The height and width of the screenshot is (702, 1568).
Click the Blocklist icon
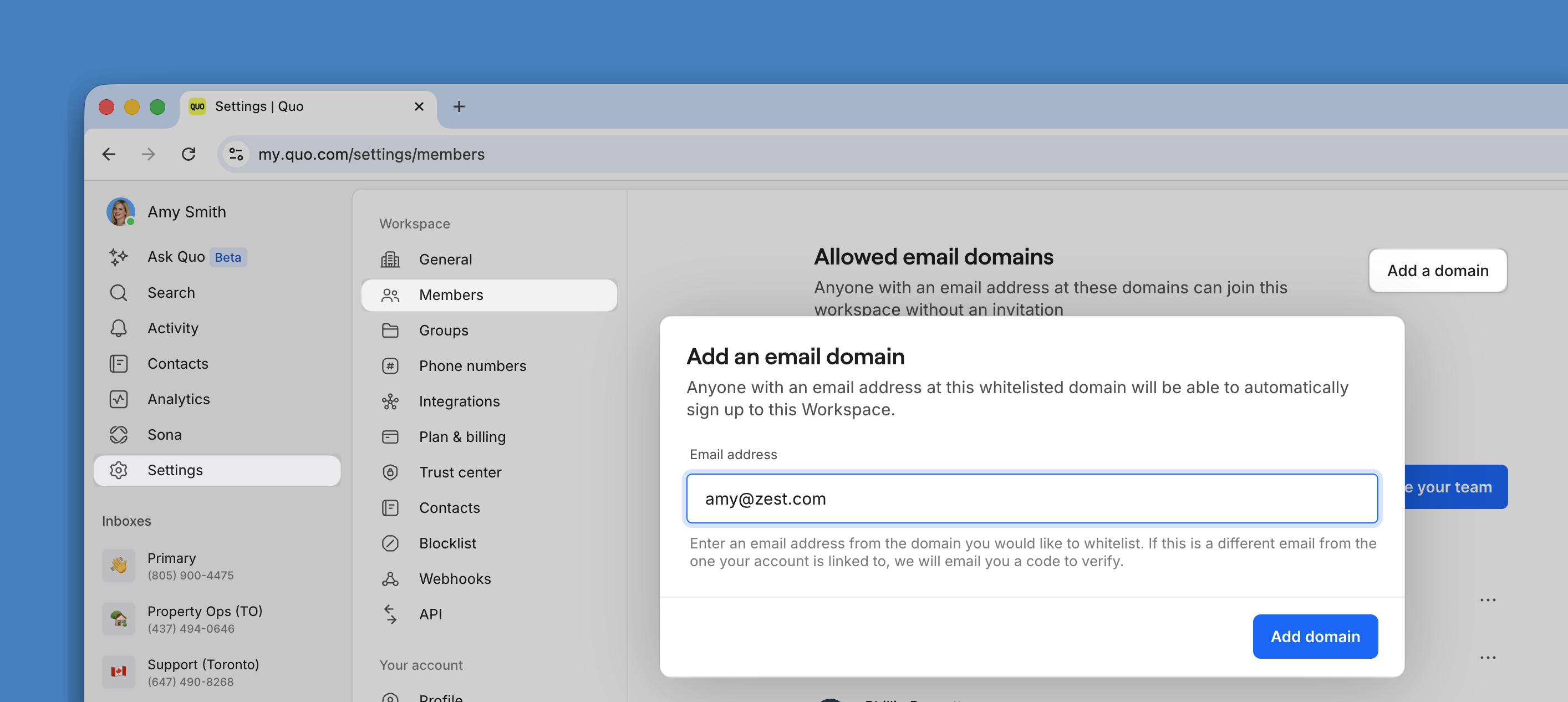pyautogui.click(x=390, y=543)
